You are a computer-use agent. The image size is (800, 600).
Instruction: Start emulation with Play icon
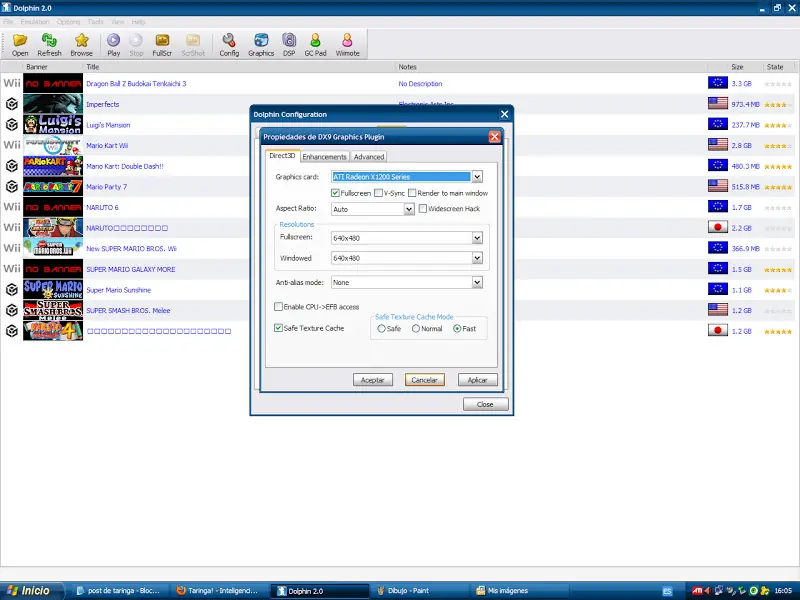coord(113,44)
